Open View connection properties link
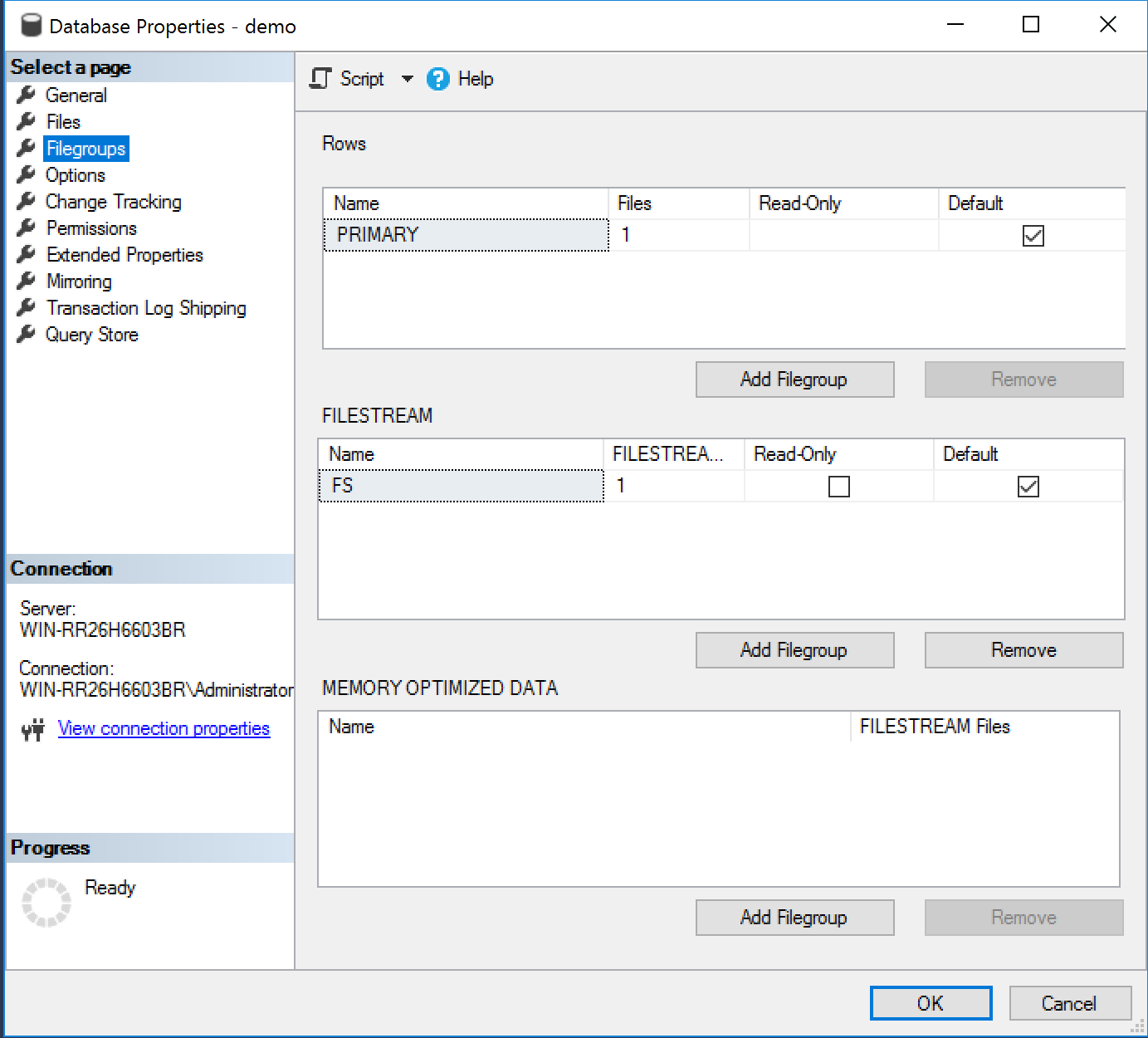This screenshot has width=1148, height=1038. [x=164, y=728]
